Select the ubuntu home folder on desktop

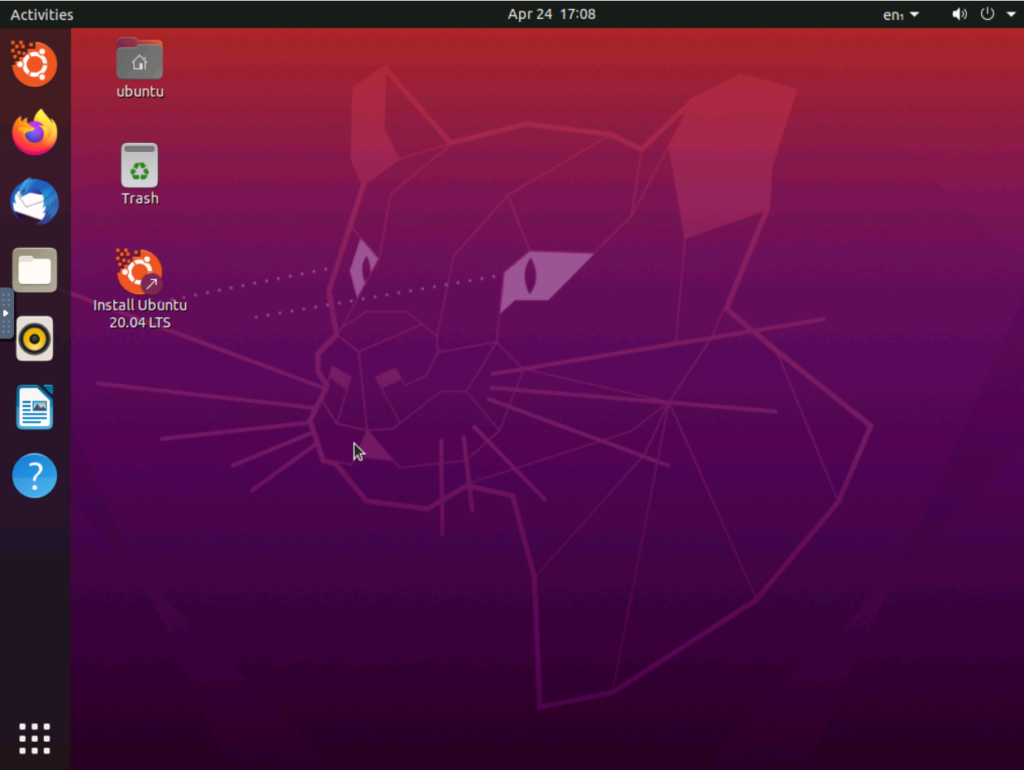140,62
